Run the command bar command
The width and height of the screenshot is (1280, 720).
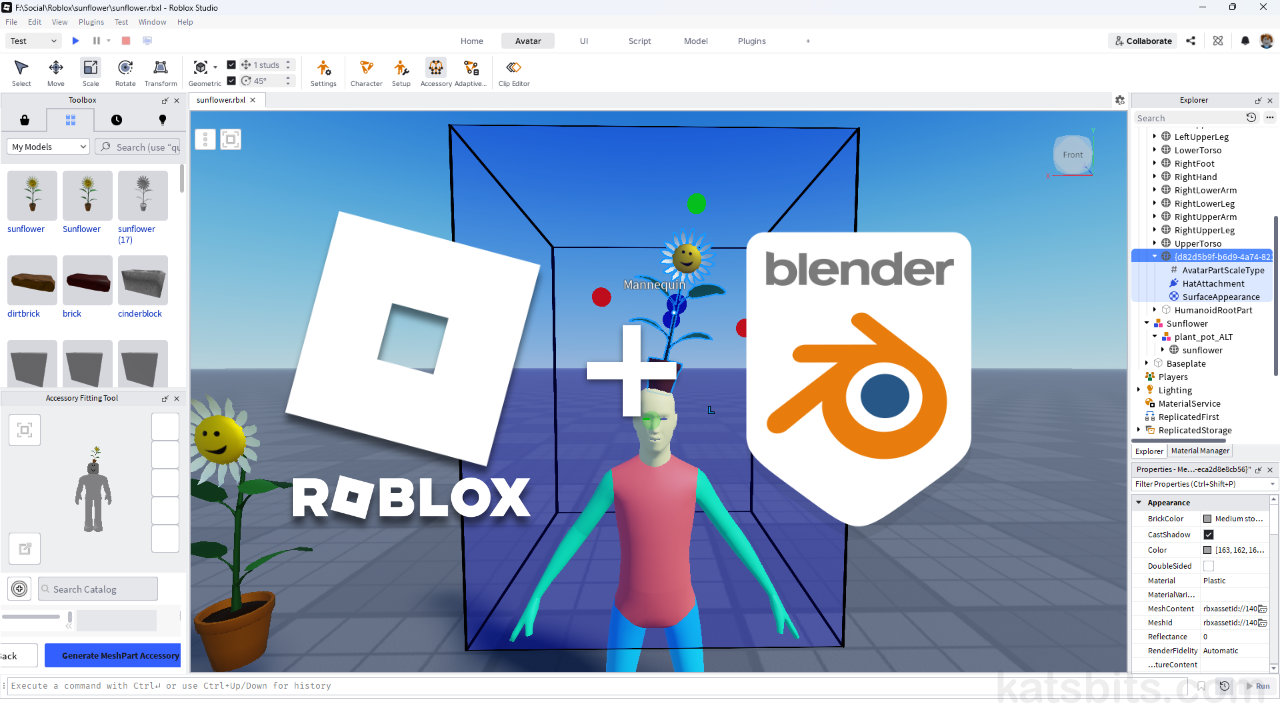click(x=1257, y=686)
